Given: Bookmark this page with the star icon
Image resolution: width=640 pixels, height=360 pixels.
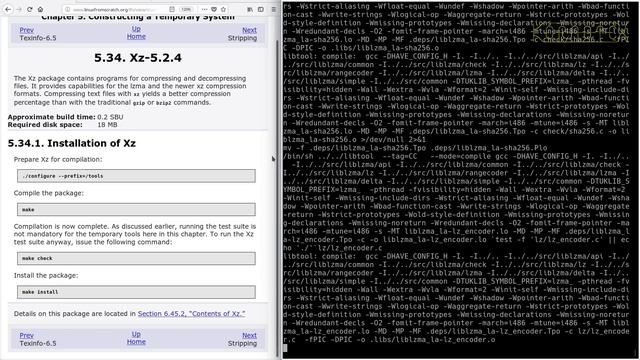Looking at the screenshot, I should click(223, 9).
